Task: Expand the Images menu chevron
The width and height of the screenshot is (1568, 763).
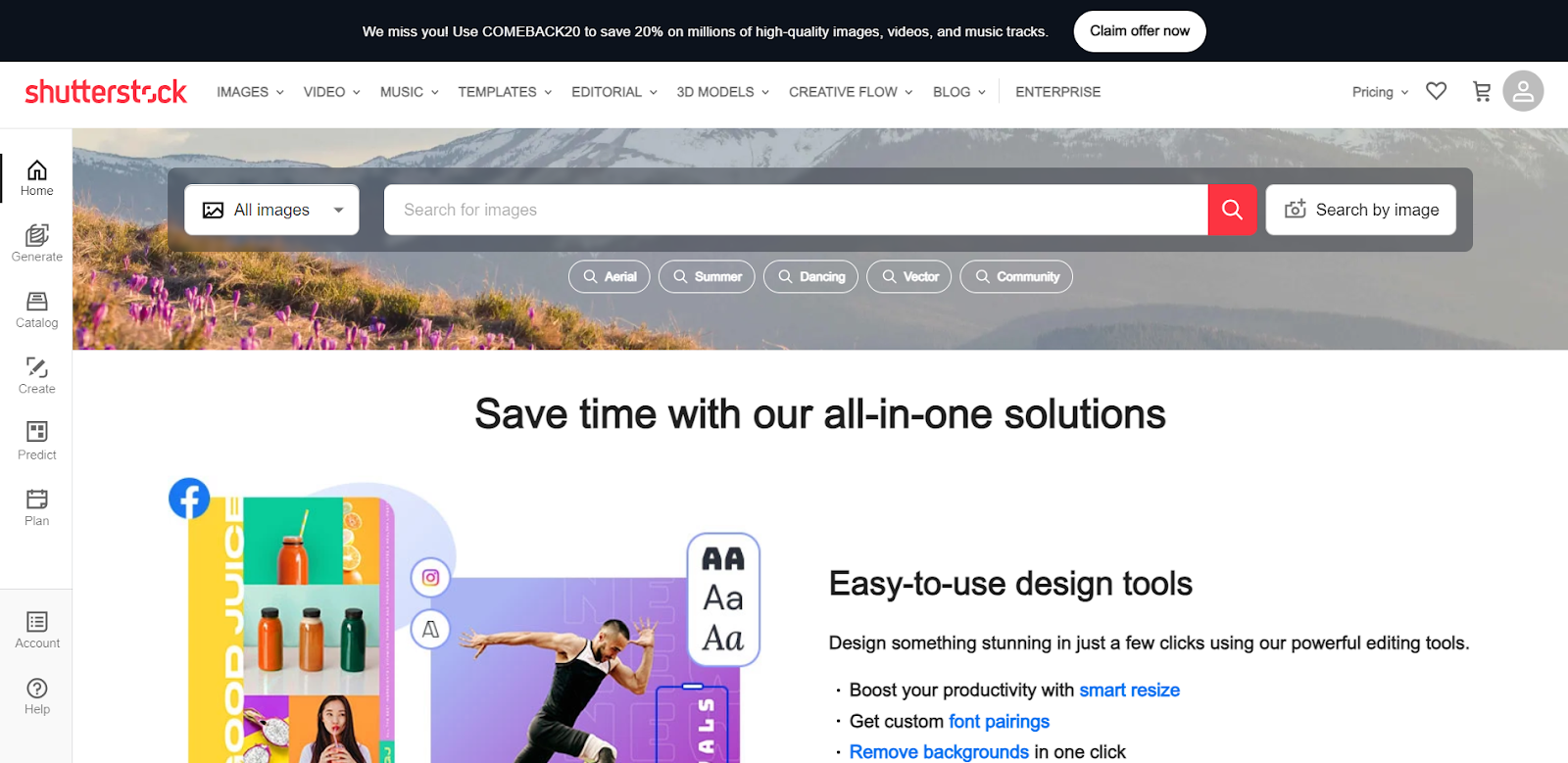Action: [x=279, y=92]
